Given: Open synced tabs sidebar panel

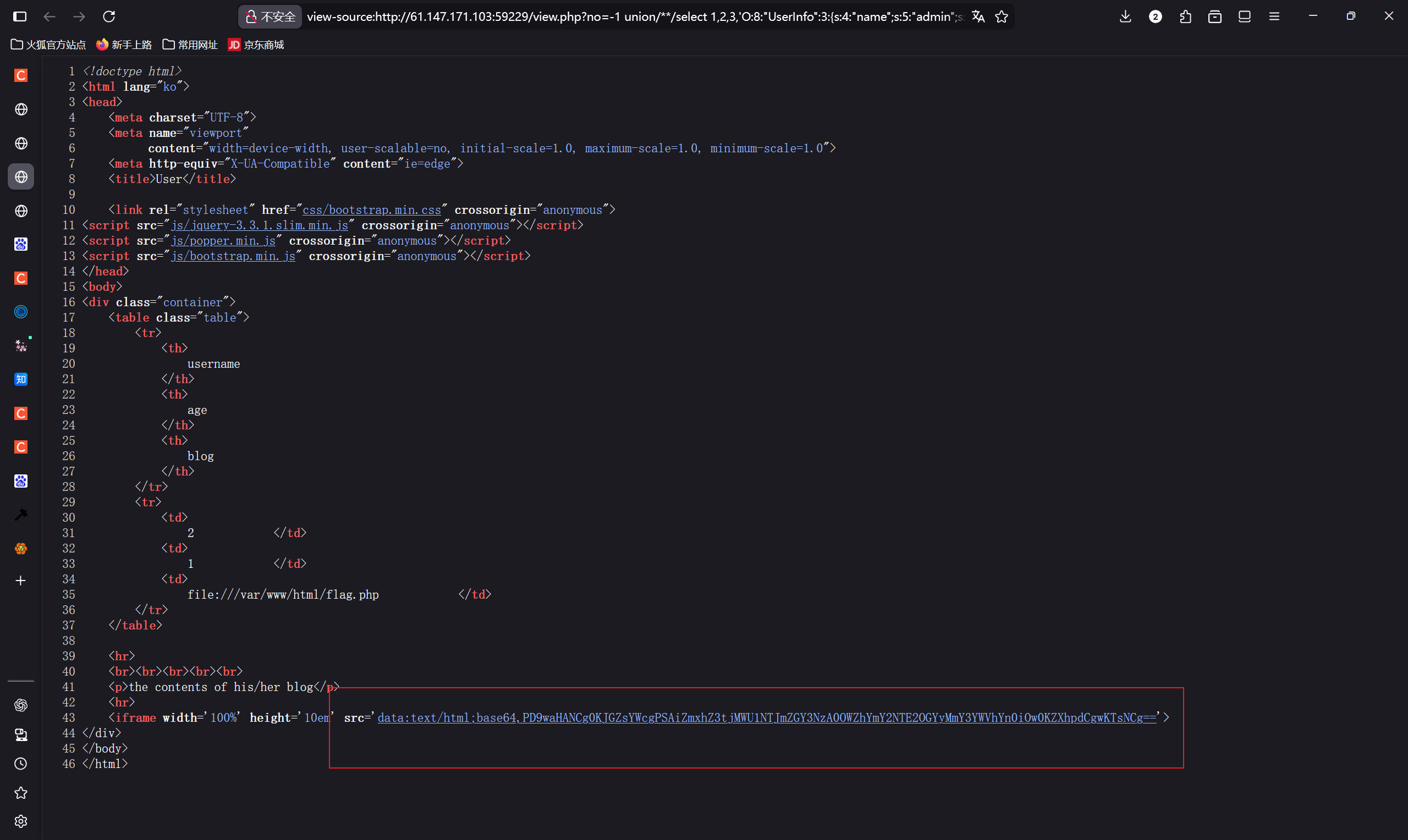Looking at the screenshot, I should point(21,734).
